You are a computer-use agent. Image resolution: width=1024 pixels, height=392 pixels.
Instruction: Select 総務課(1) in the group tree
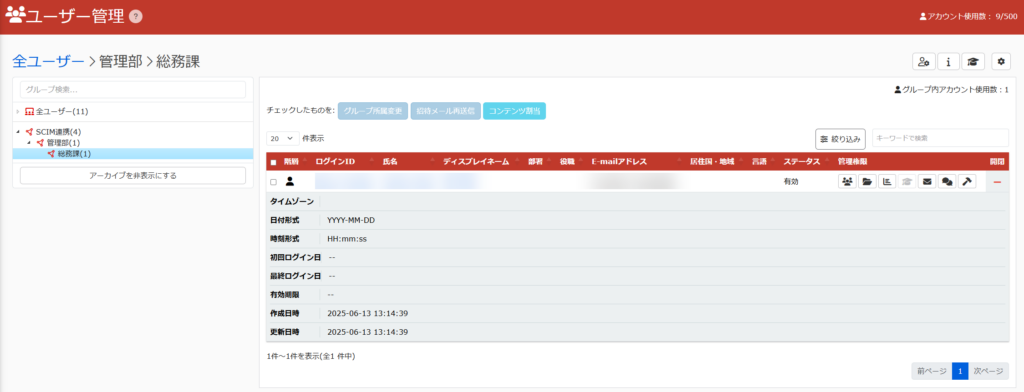(74, 154)
